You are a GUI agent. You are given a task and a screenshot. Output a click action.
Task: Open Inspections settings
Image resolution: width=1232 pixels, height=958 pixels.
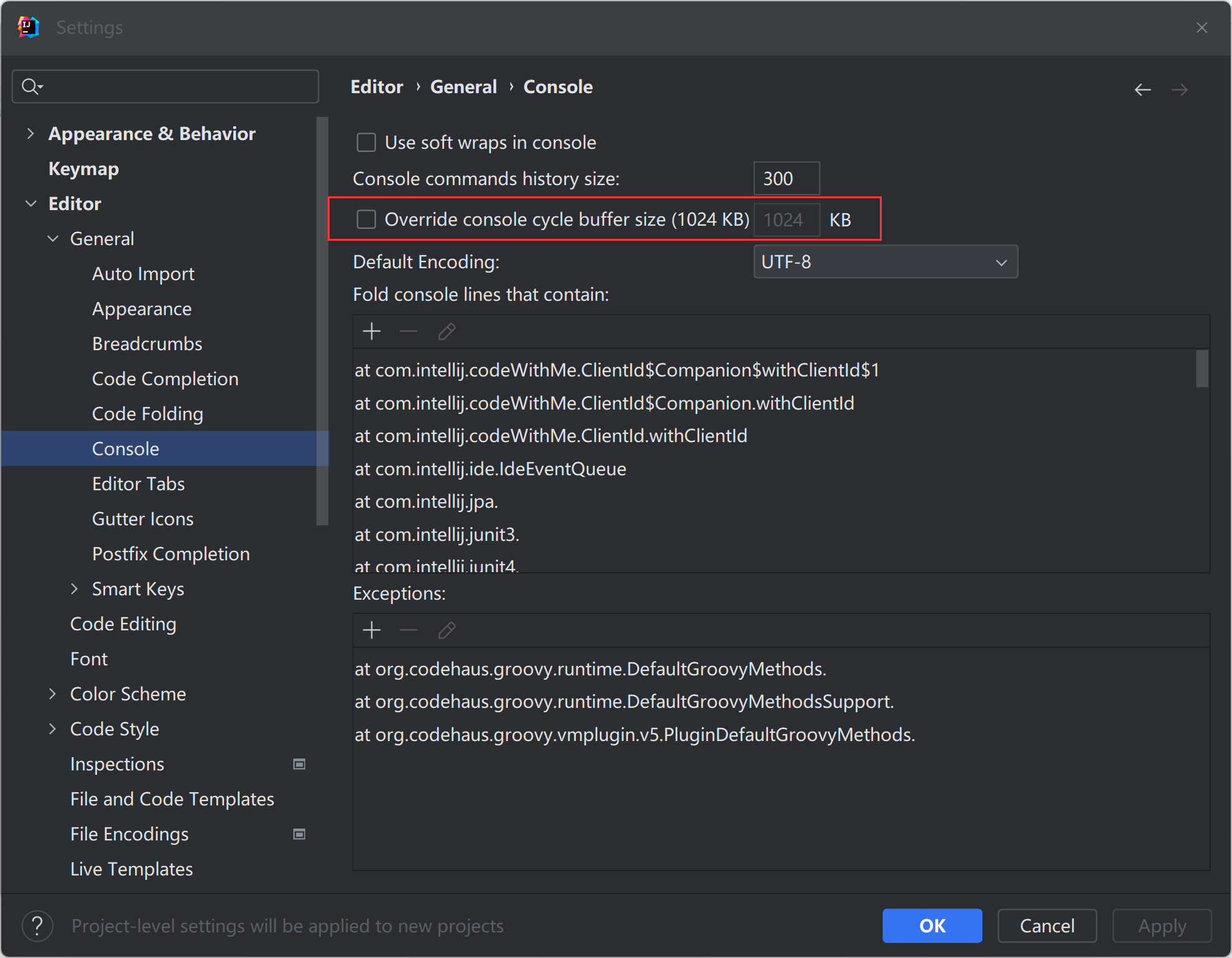click(117, 764)
